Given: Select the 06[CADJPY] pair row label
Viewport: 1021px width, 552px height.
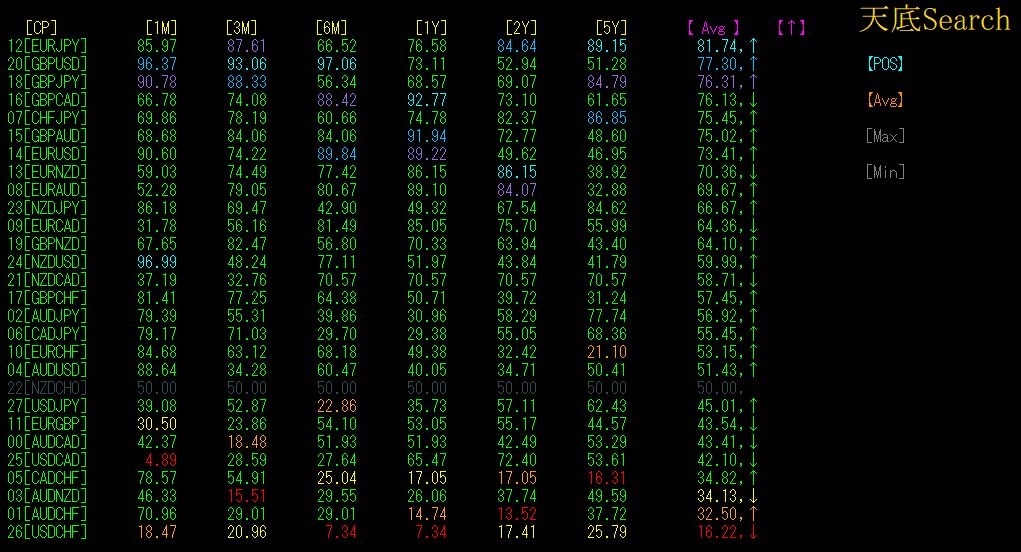Looking at the screenshot, I should 47,334.
